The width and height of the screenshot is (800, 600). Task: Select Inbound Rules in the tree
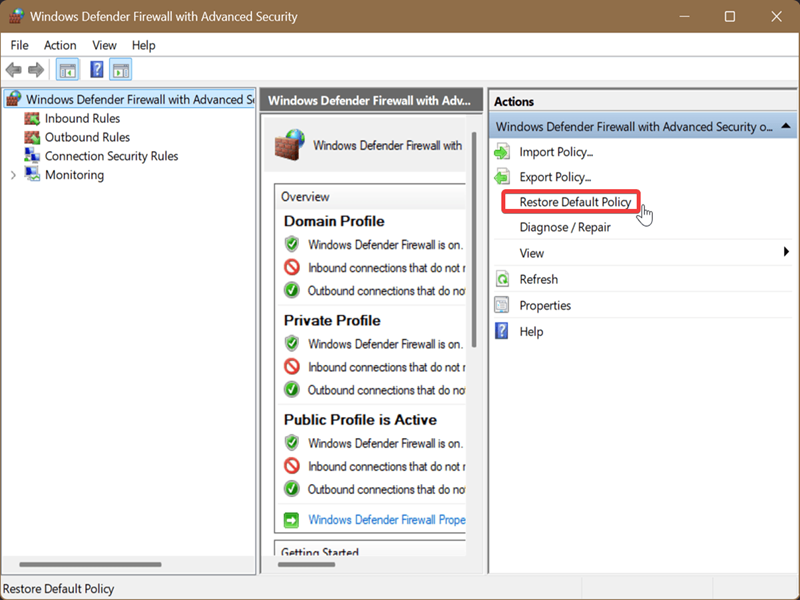pyautogui.click(x=82, y=118)
